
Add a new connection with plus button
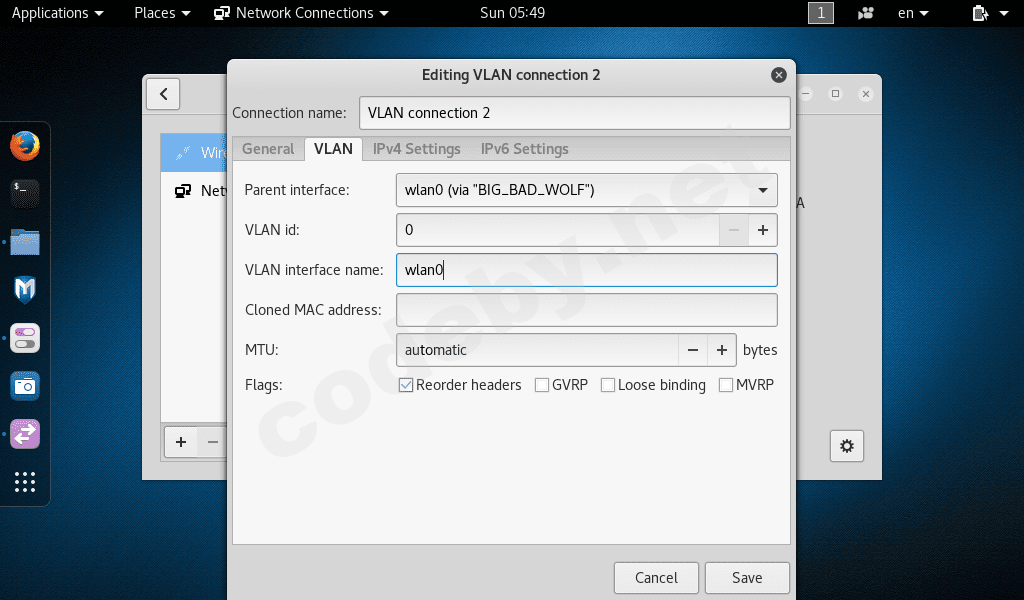pyautogui.click(x=181, y=443)
